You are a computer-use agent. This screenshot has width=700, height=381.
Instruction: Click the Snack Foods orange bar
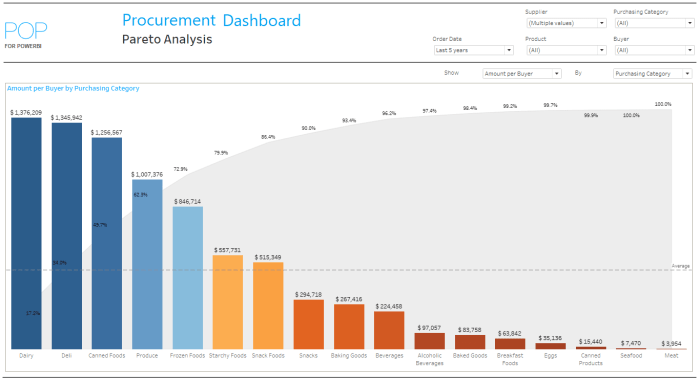coord(268,306)
